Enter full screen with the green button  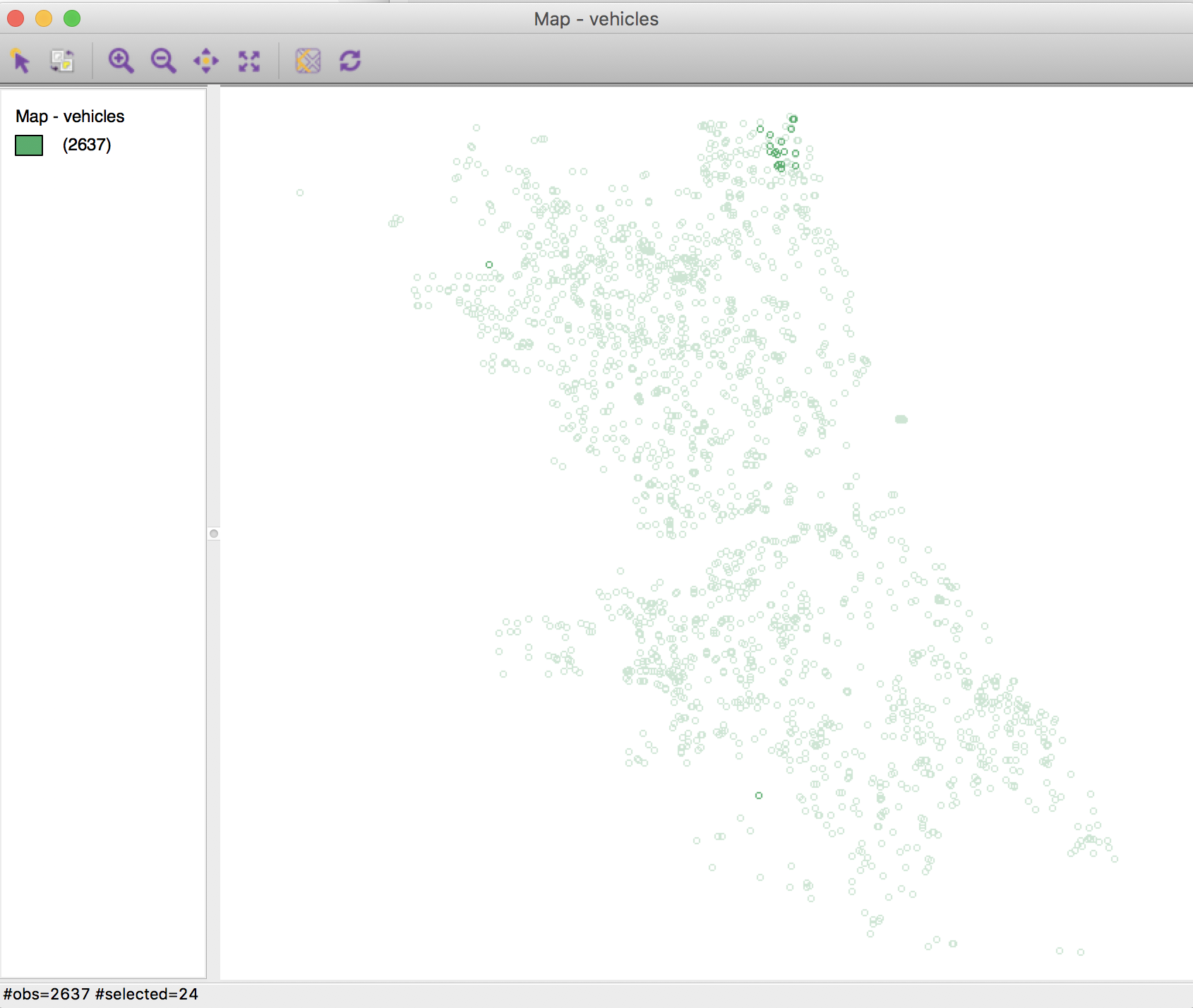point(71,19)
